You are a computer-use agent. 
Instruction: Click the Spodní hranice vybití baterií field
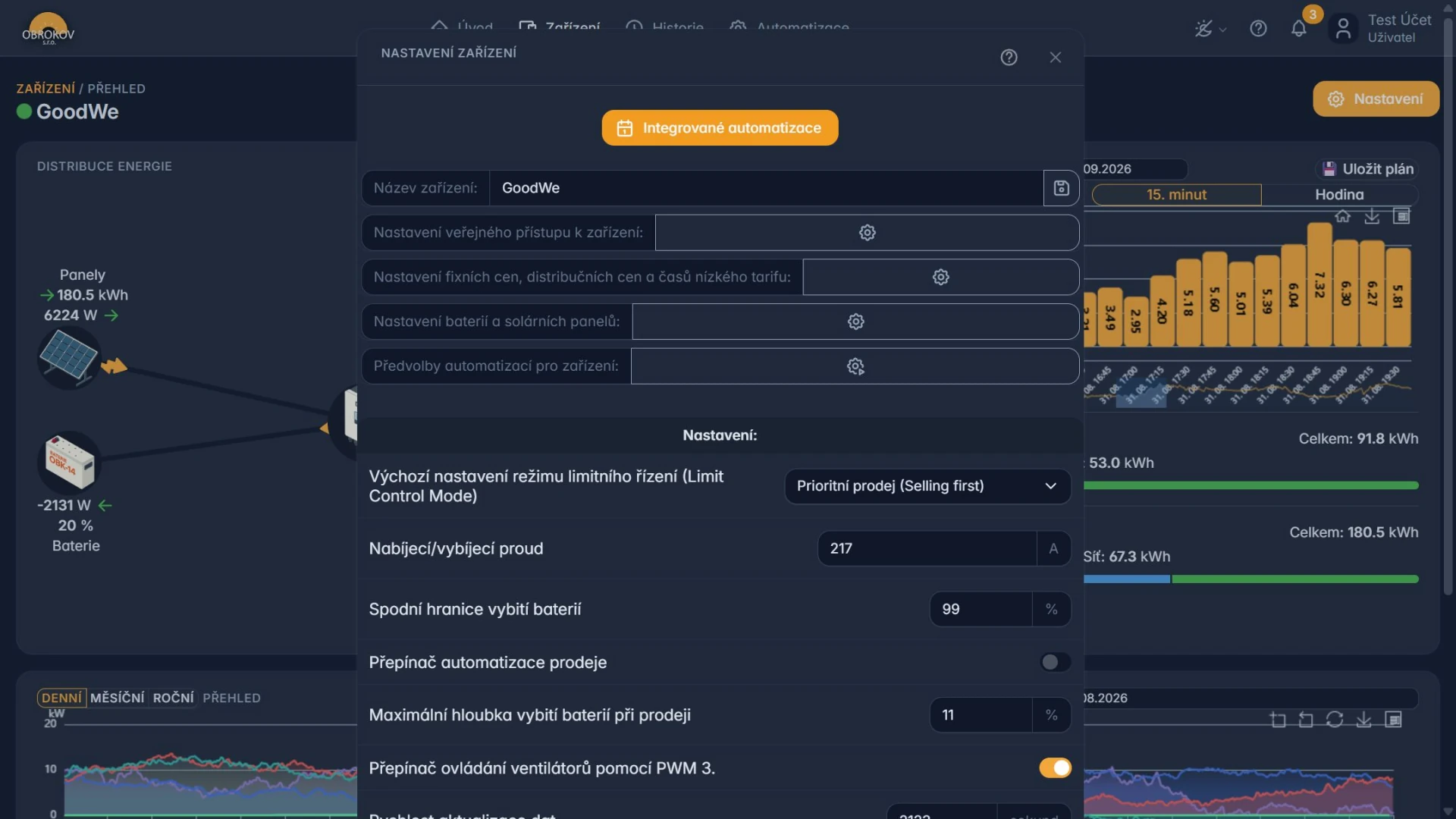(981, 609)
